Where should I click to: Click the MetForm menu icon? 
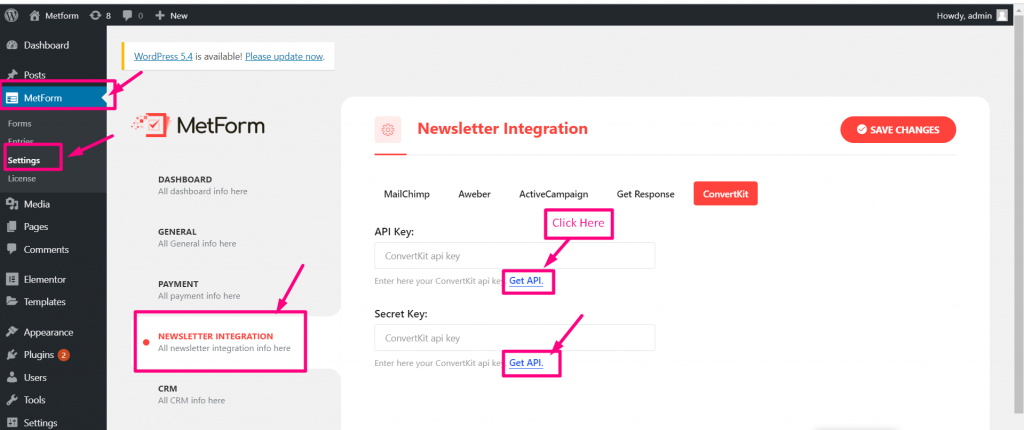point(12,99)
